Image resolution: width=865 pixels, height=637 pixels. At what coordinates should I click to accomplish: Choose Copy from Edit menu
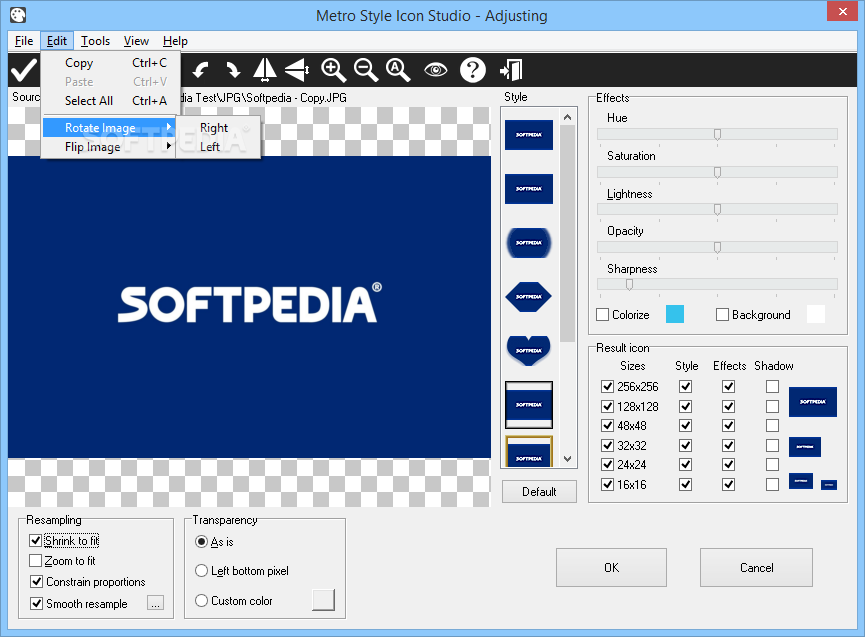(x=110, y=63)
